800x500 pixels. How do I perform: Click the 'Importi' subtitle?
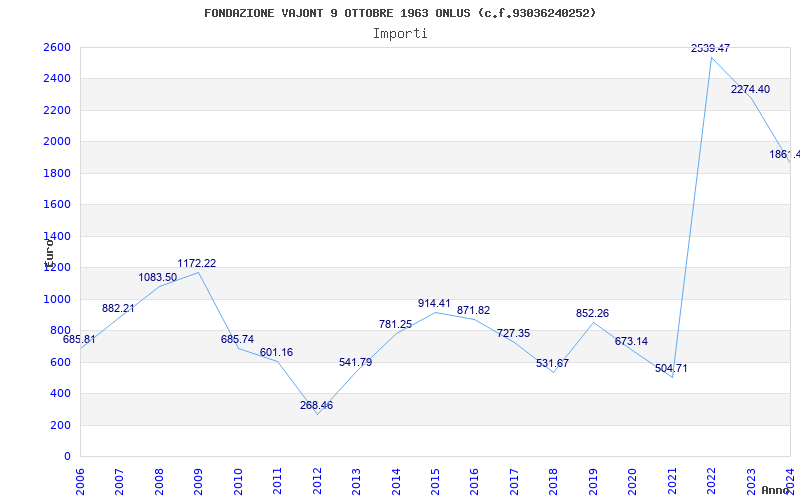tap(400, 34)
